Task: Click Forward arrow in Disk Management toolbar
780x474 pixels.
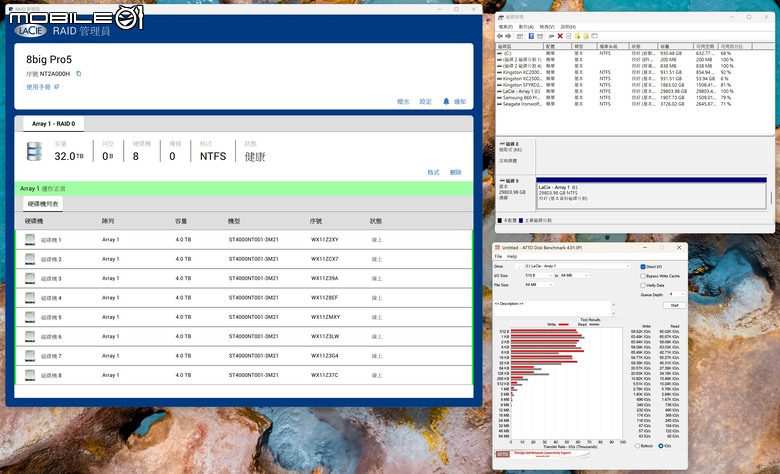Action: click(508, 36)
